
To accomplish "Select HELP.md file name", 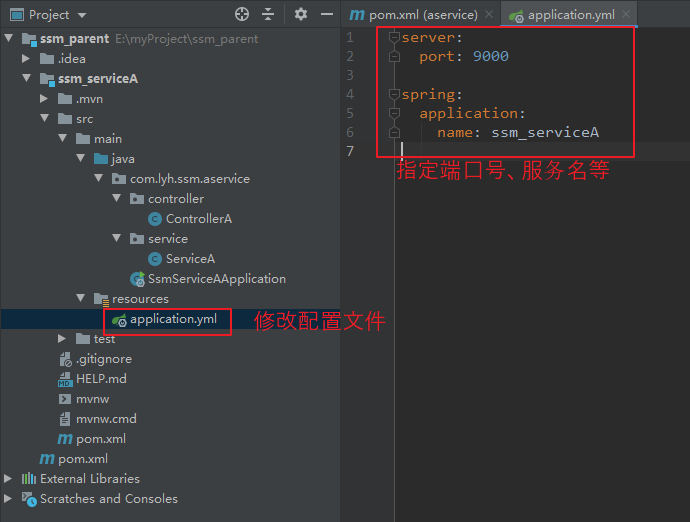I will click(101, 379).
